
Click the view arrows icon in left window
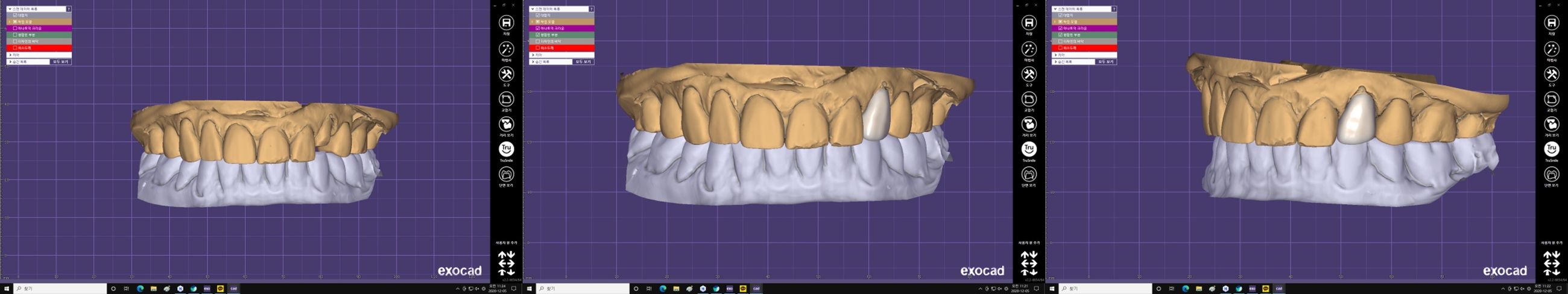tap(506, 263)
